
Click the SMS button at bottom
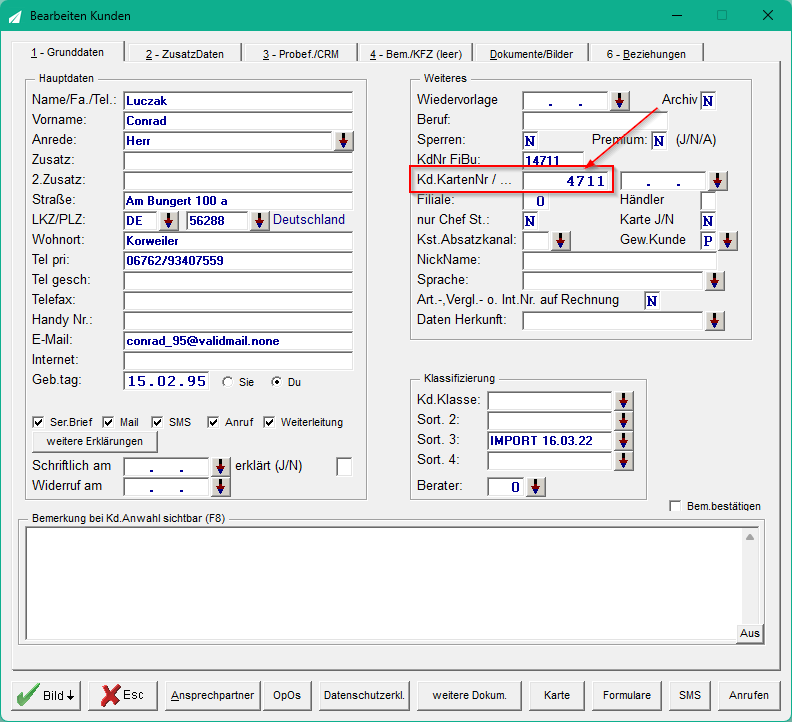(x=689, y=696)
